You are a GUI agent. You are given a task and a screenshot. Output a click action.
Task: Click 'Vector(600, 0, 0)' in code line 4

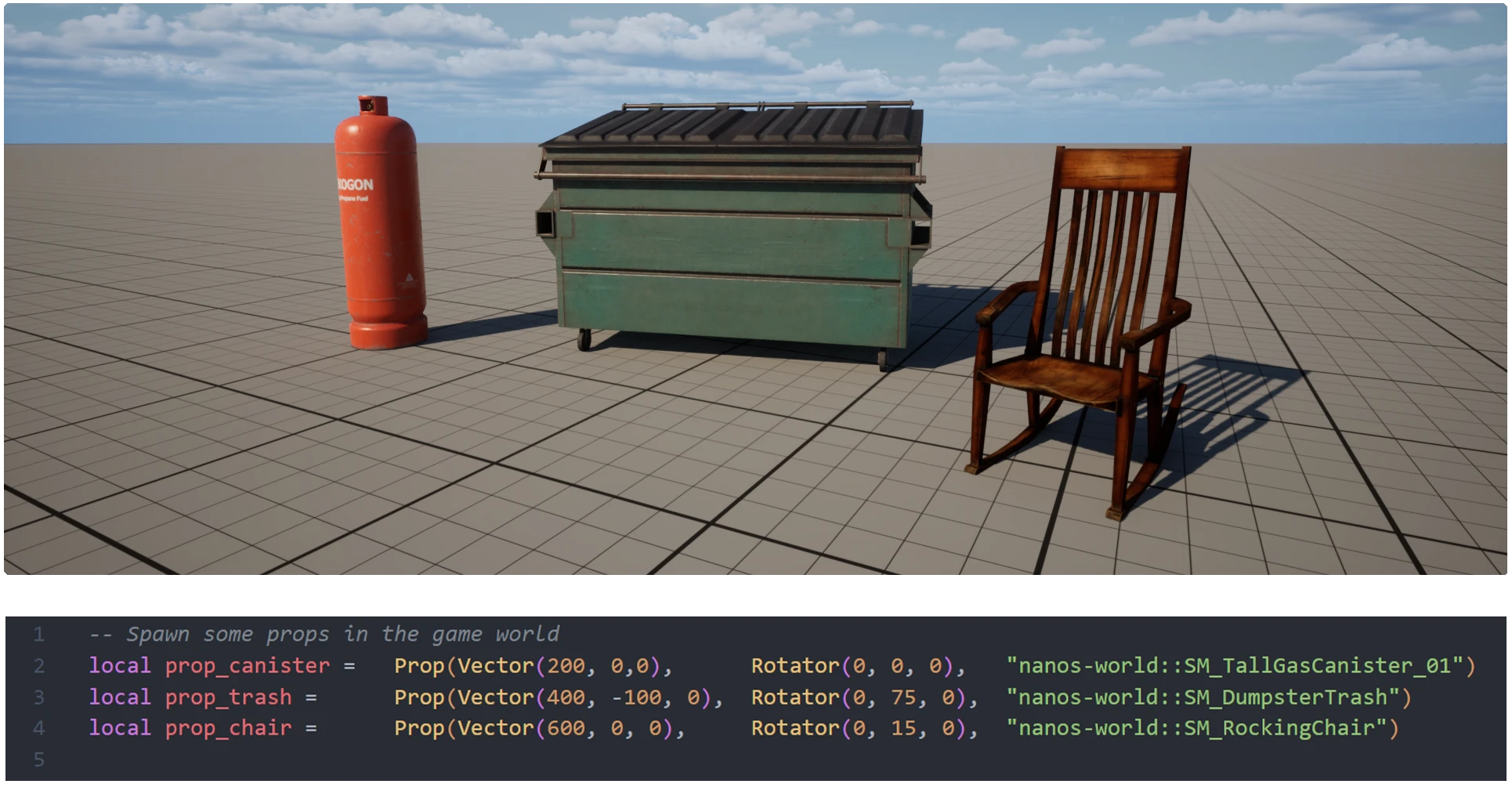coord(566,728)
